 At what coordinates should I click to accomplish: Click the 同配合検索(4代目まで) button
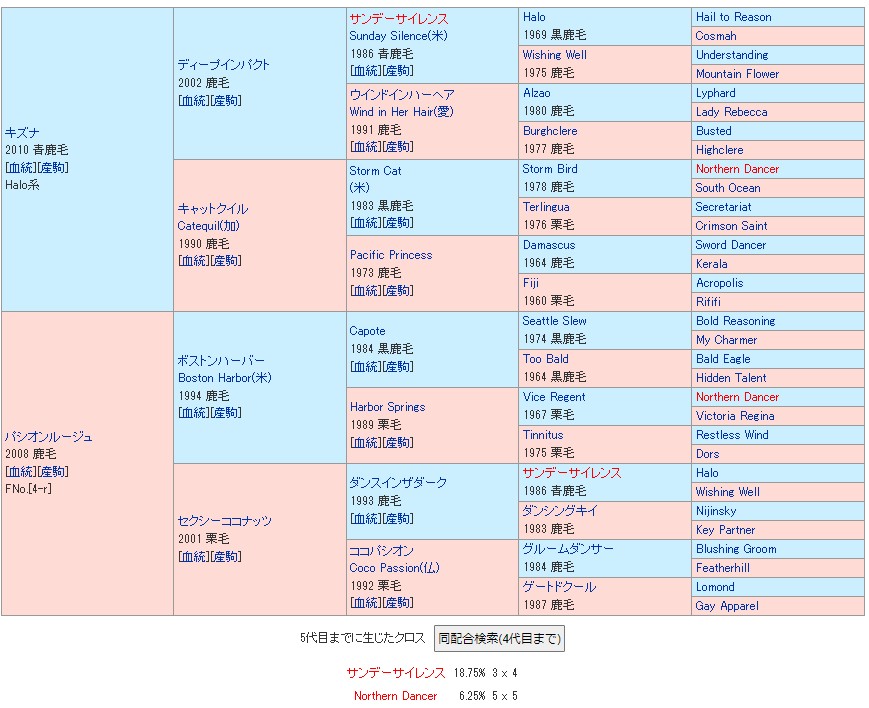coord(499,638)
